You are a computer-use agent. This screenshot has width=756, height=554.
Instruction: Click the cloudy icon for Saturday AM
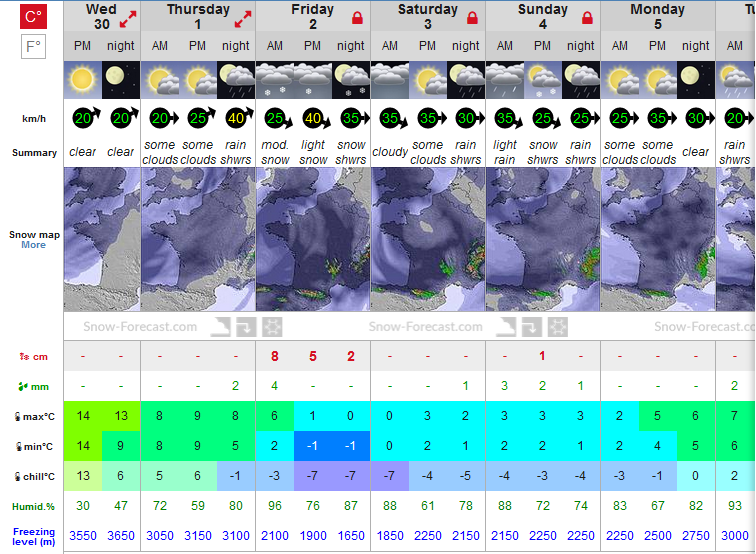[x=390, y=80]
